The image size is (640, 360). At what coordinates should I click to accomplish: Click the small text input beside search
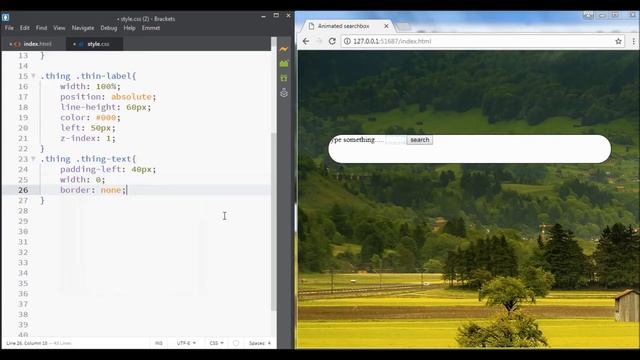click(x=396, y=140)
